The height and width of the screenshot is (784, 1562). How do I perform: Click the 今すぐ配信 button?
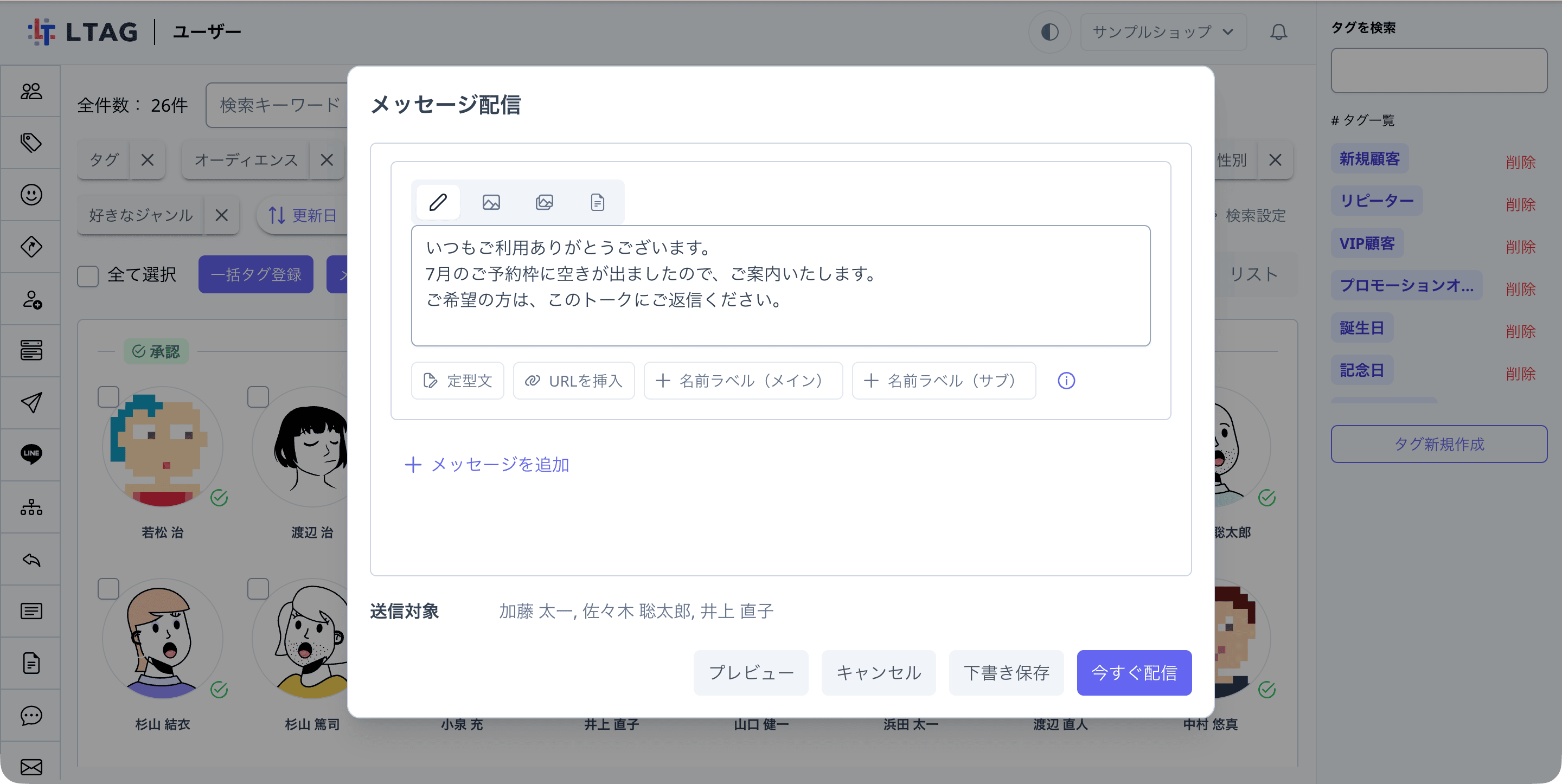[x=1134, y=672]
